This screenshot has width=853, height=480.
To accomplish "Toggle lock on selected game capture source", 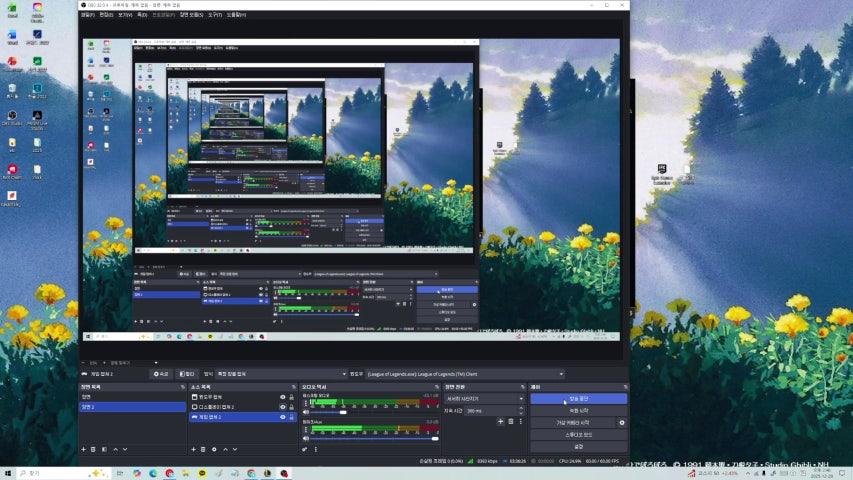I will pos(291,417).
